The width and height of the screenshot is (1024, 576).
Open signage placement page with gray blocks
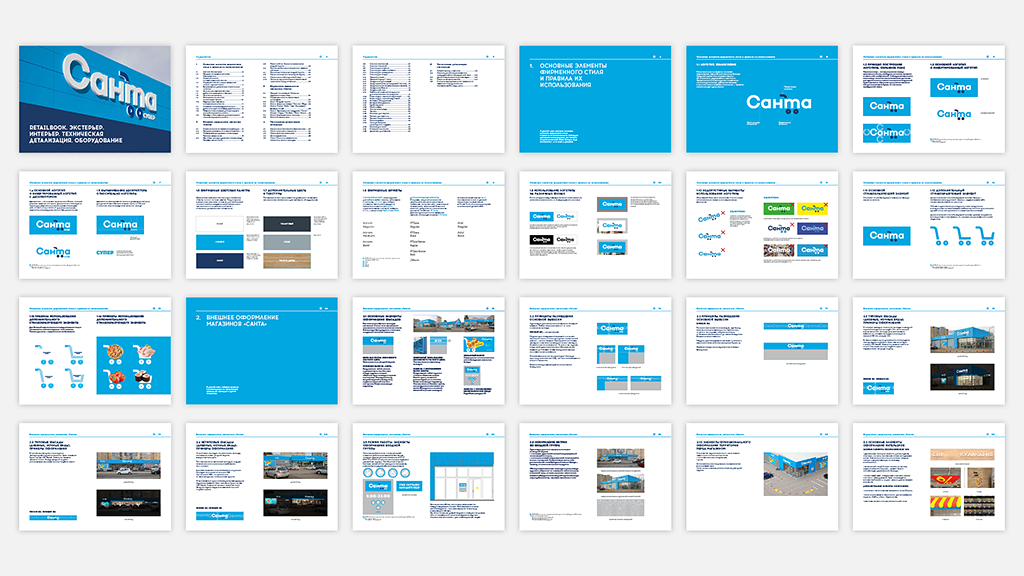[595, 351]
